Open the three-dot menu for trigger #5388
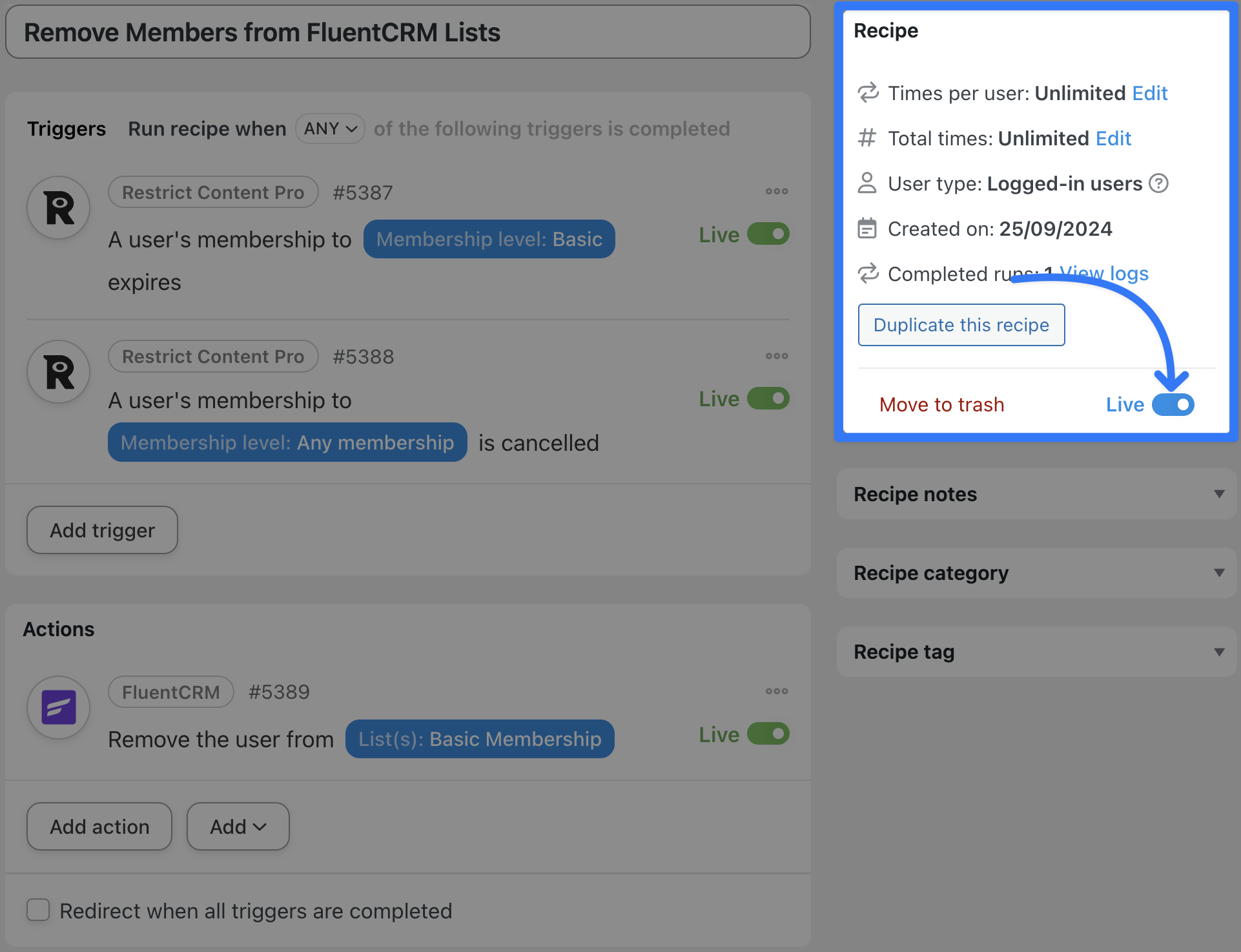This screenshot has height=952, width=1241. coord(776,356)
